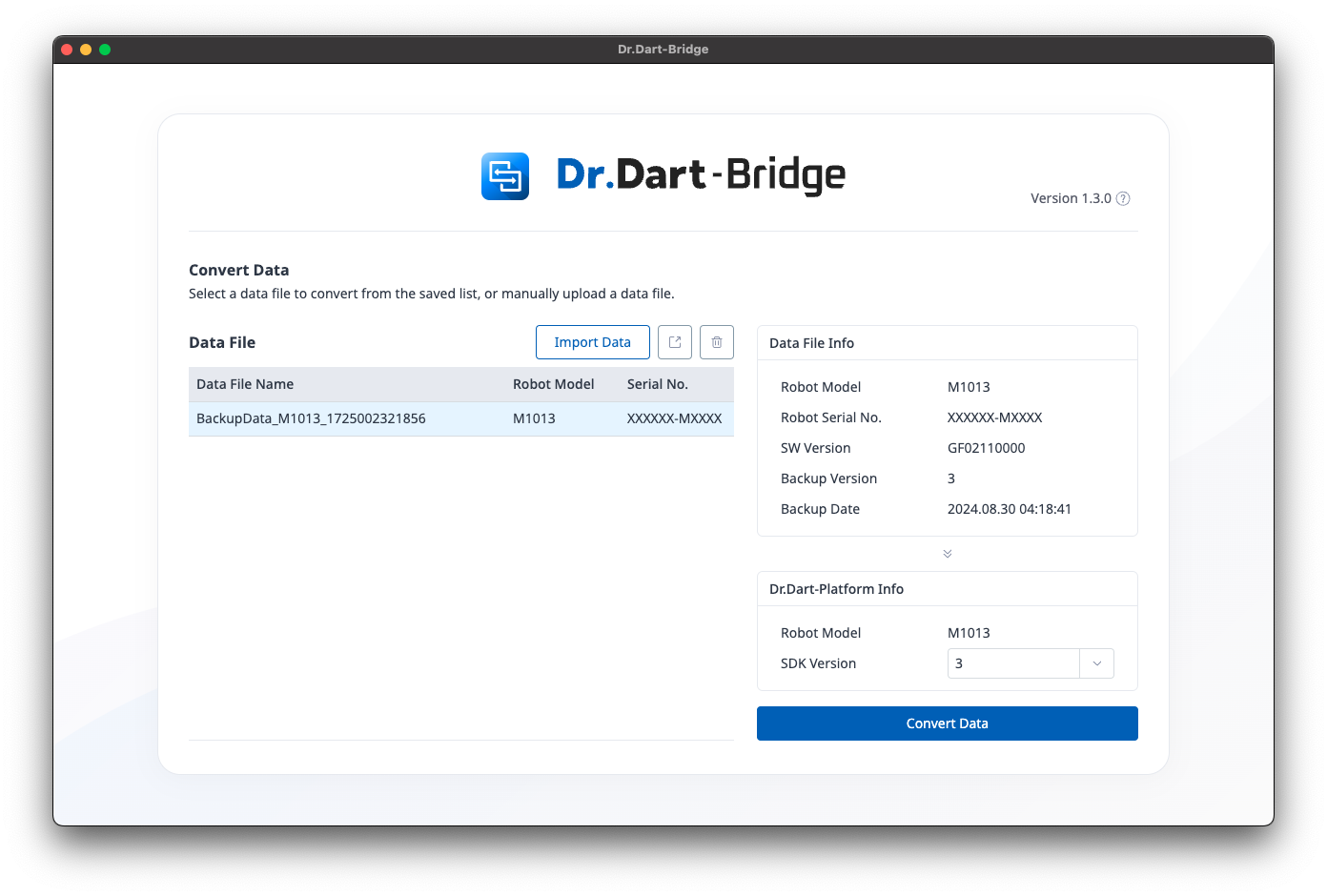
Task: Click the Backup Date value 2024.08.30
Action: pos(1009,509)
